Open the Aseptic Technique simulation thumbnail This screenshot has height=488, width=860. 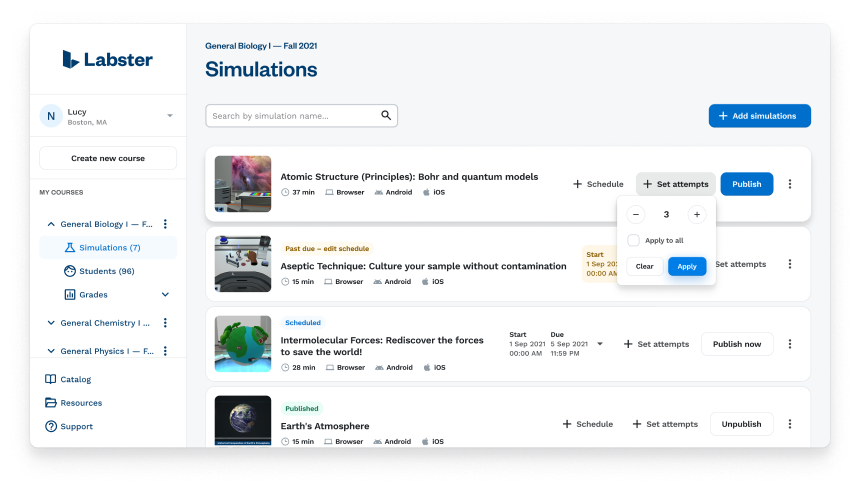pos(243,264)
